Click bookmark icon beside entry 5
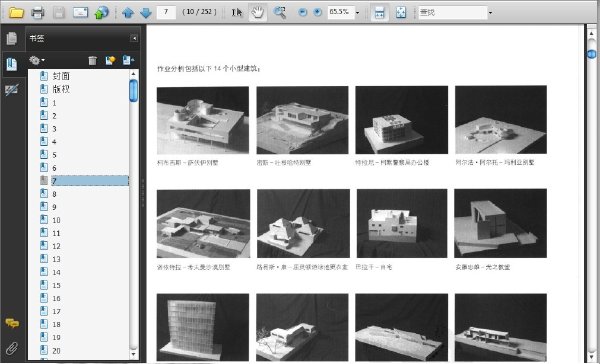600x364 pixels. (x=44, y=155)
